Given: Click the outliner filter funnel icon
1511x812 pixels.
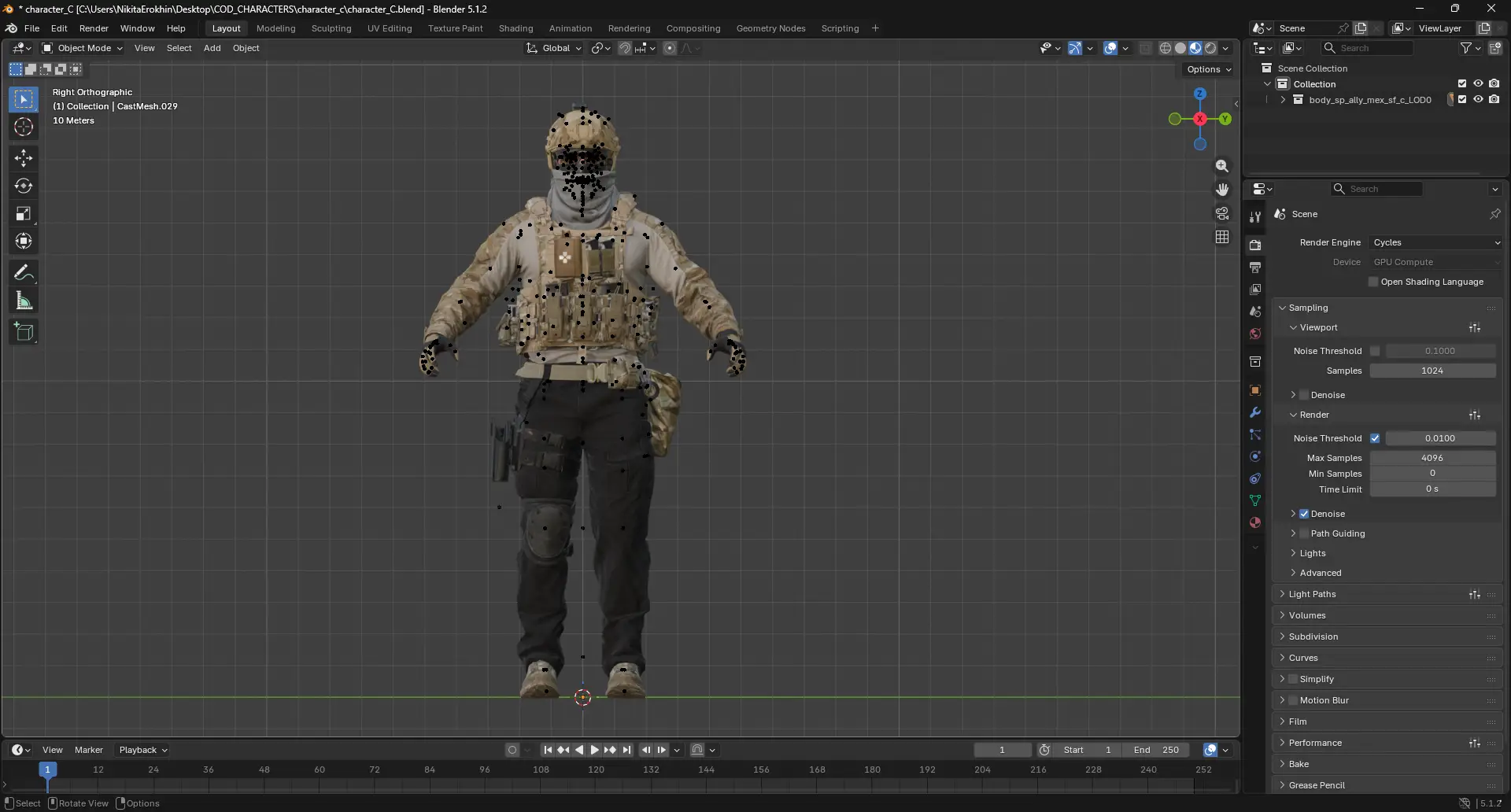Looking at the screenshot, I should (1466, 48).
